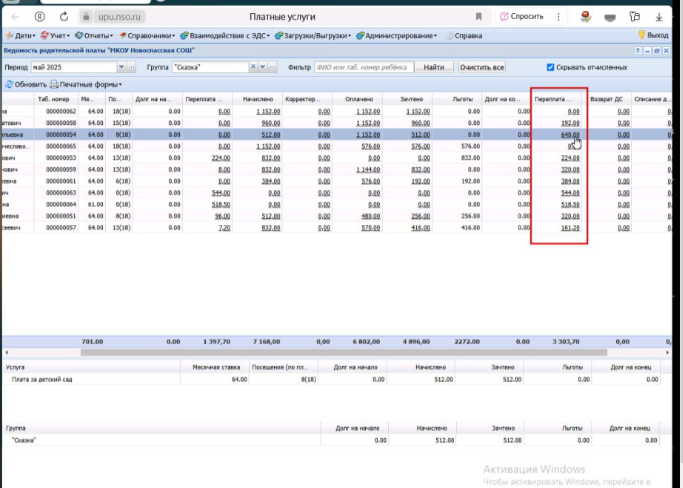Click the Очистить все button
This screenshot has width=683, height=488.
(x=482, y=67)
